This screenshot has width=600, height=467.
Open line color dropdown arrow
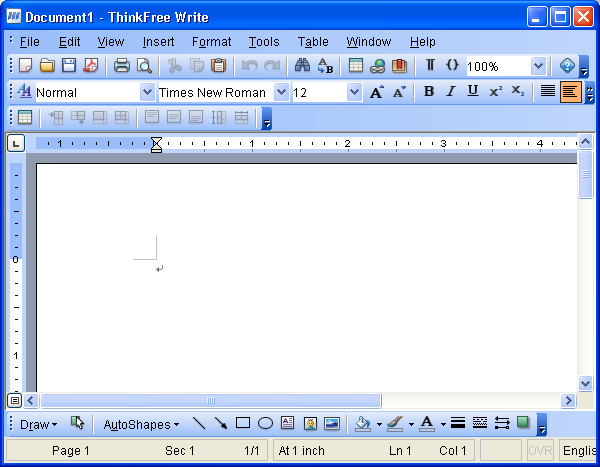coord(411,424)
